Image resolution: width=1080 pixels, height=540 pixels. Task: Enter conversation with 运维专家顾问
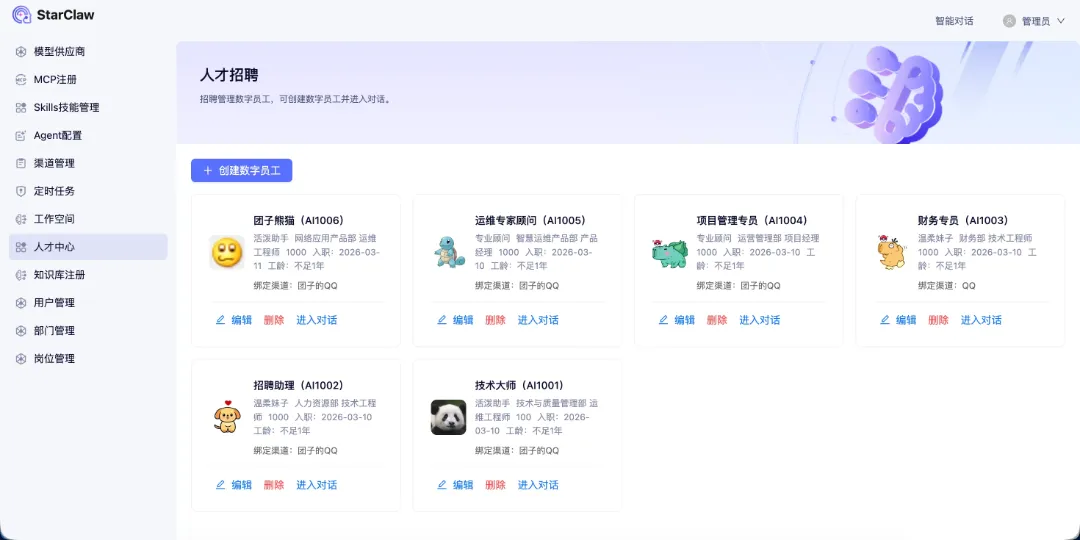point(538,320)
